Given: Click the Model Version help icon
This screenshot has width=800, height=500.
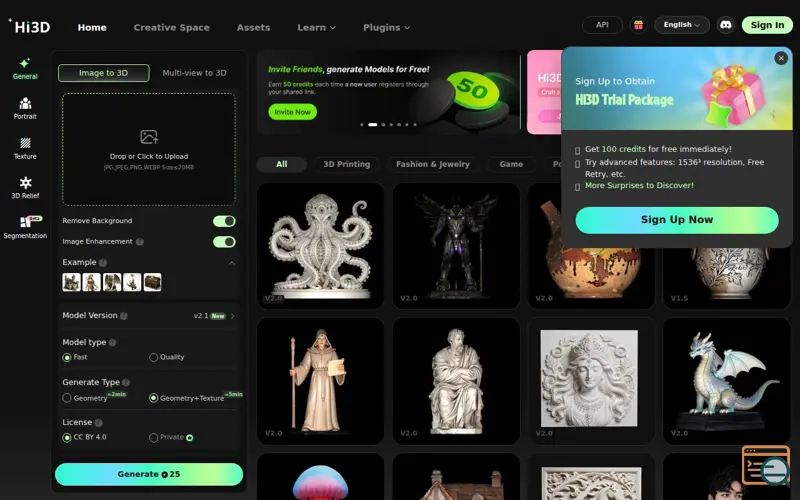Looking at the screenshot, I should tap(123, 316).
